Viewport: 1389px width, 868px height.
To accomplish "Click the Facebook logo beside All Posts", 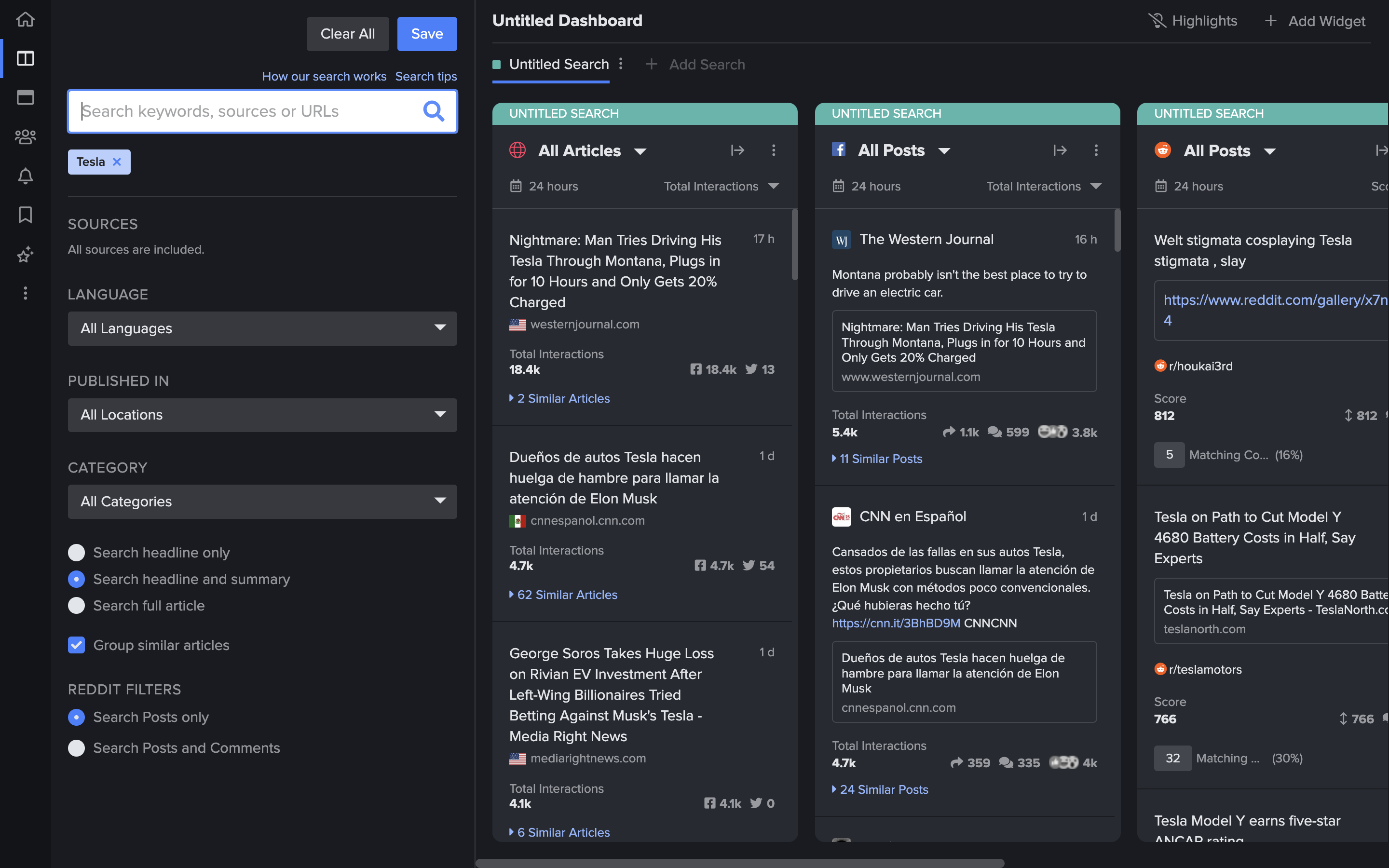I will point(839,150).
